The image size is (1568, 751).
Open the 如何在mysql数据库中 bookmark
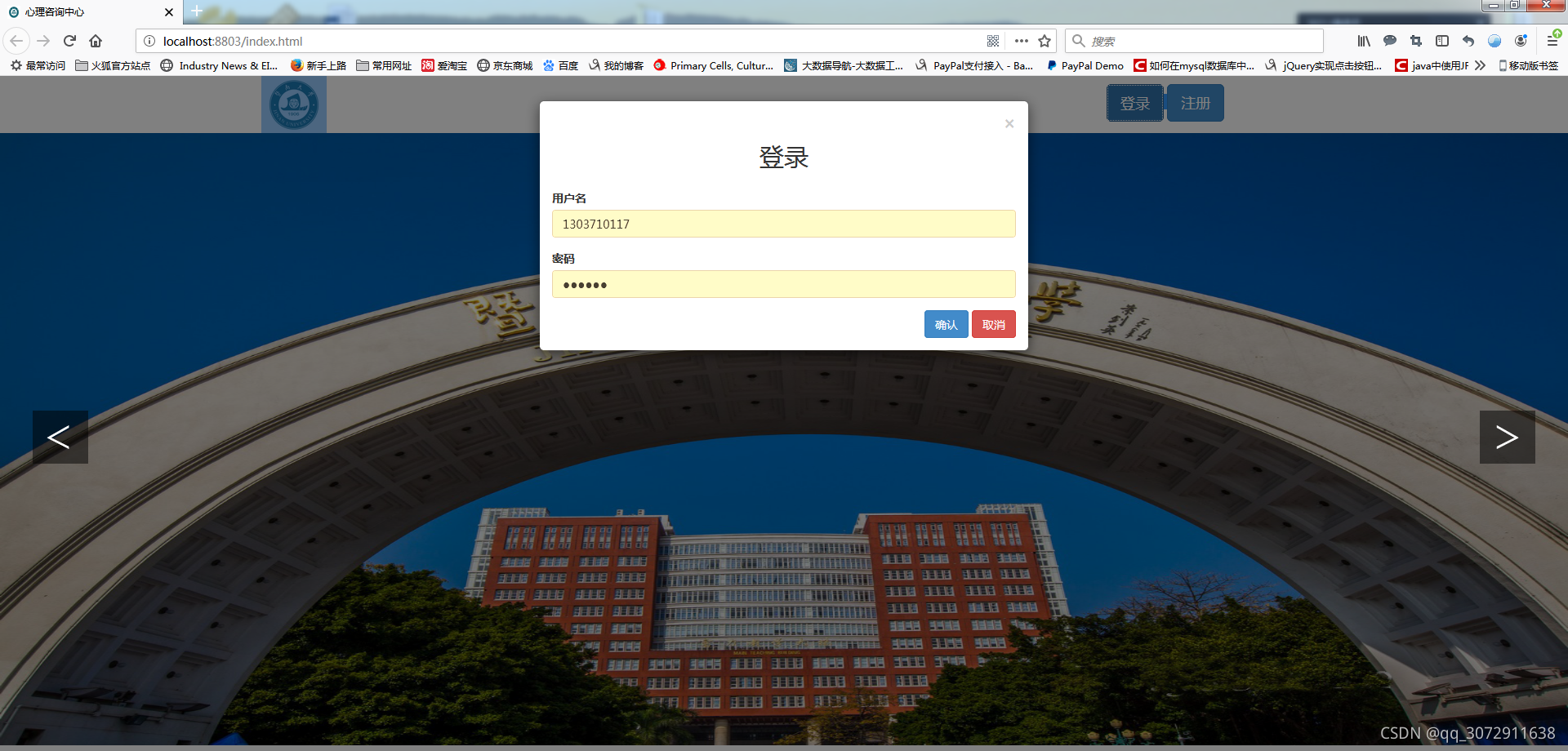(x=1194, y=65)
